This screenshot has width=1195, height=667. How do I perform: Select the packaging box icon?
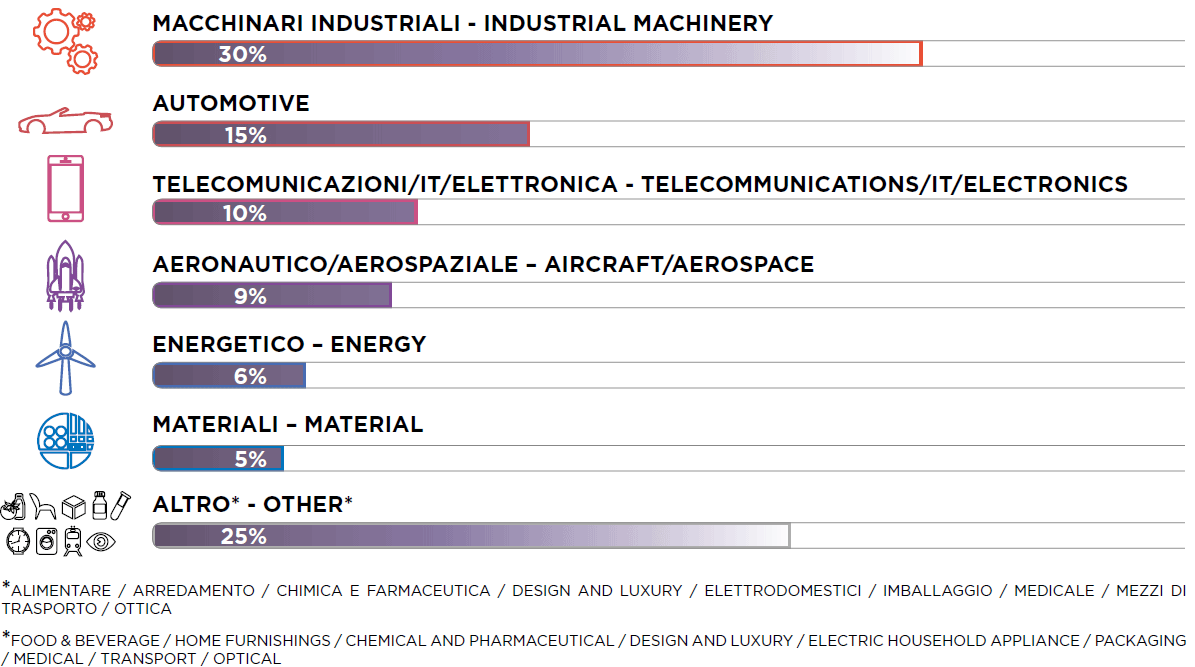(x=73, y=507)
